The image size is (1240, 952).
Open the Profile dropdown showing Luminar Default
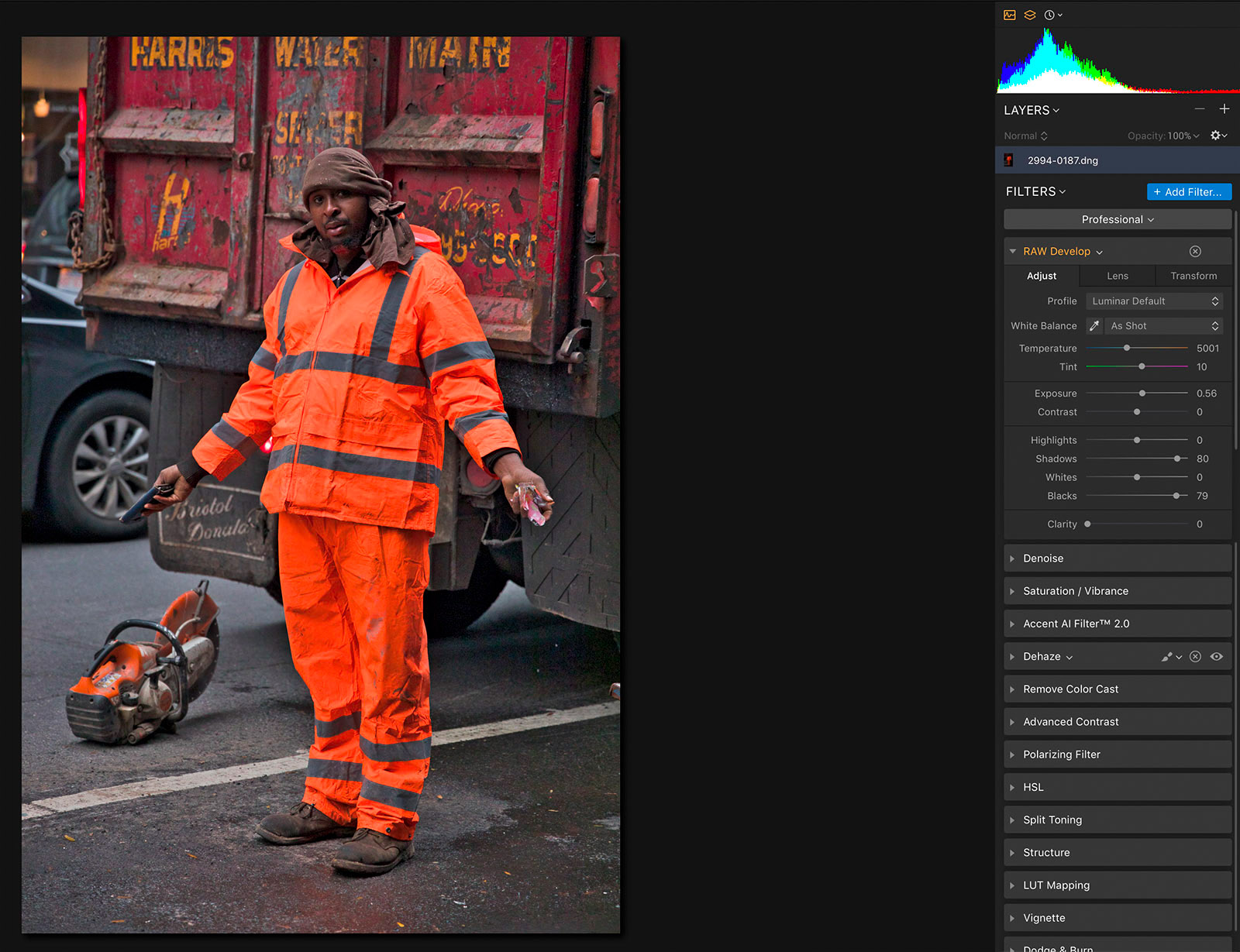pyautogui.click(x=1154, y=301)
